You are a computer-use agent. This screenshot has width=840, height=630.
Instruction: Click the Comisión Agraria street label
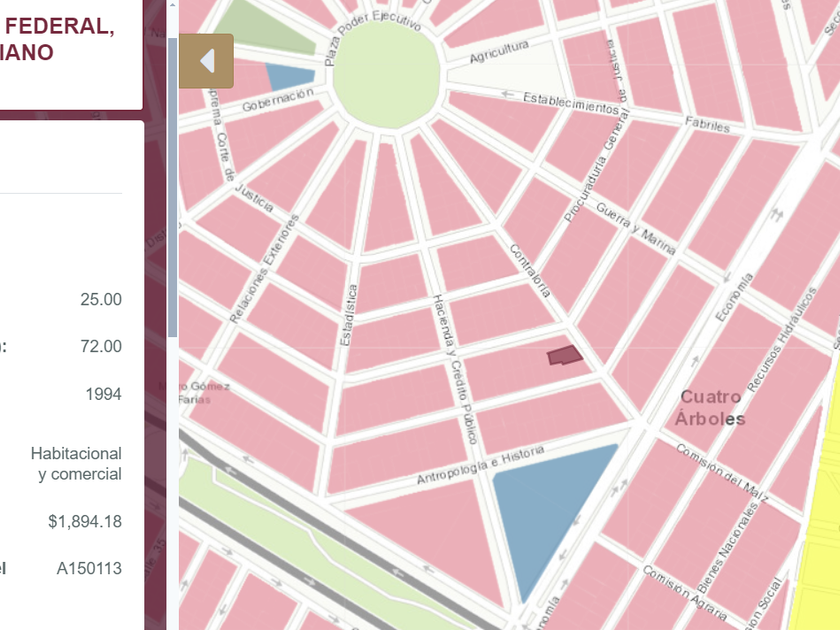pos(685,592)
